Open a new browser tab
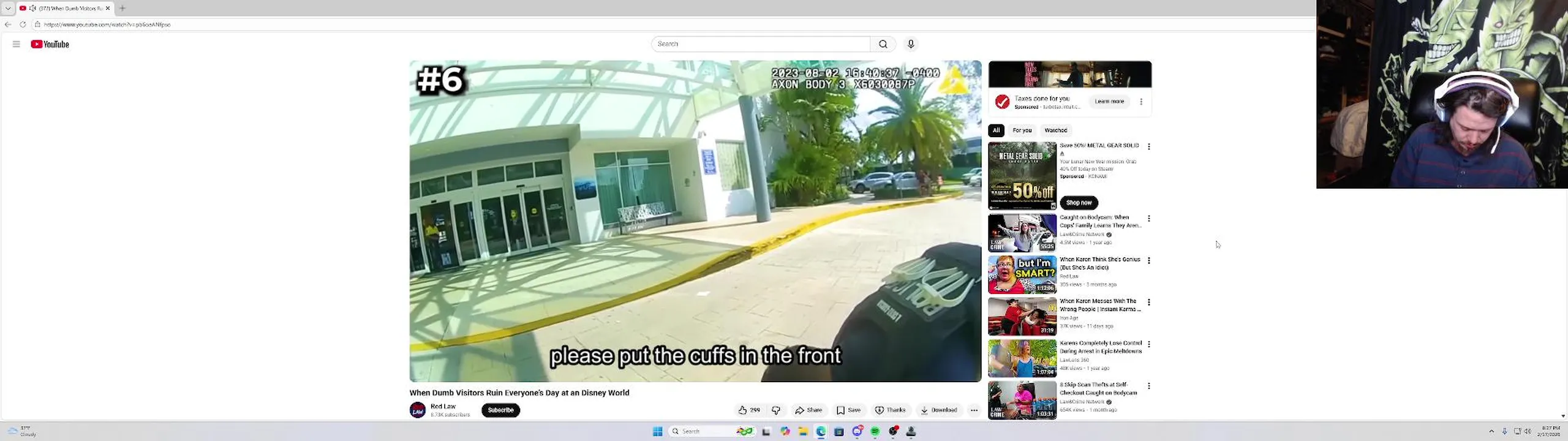Image resolution: width=1568 pixels, height=441 pixels. 123,8
